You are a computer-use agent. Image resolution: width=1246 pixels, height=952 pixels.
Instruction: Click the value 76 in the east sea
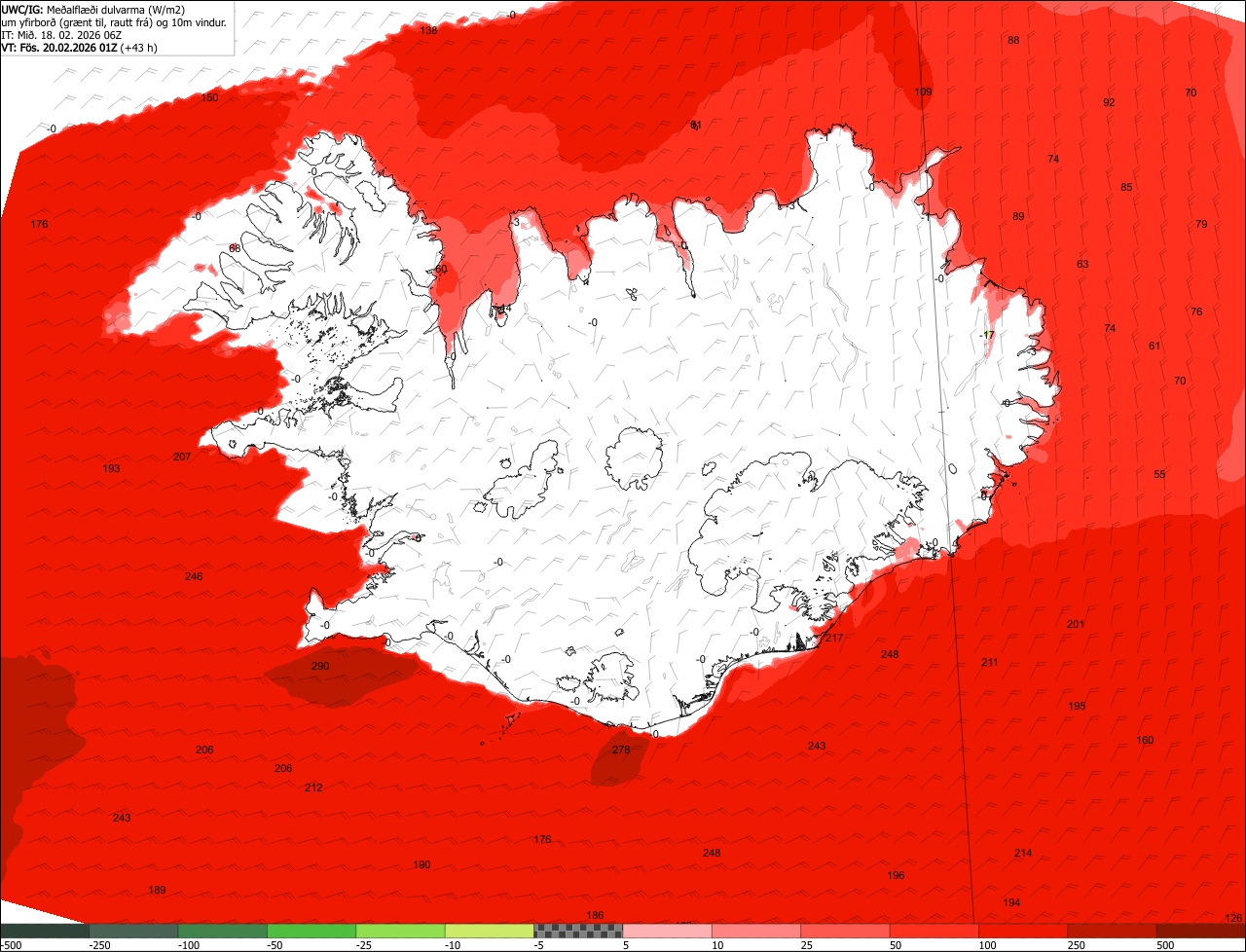(x=1196, y=311)
